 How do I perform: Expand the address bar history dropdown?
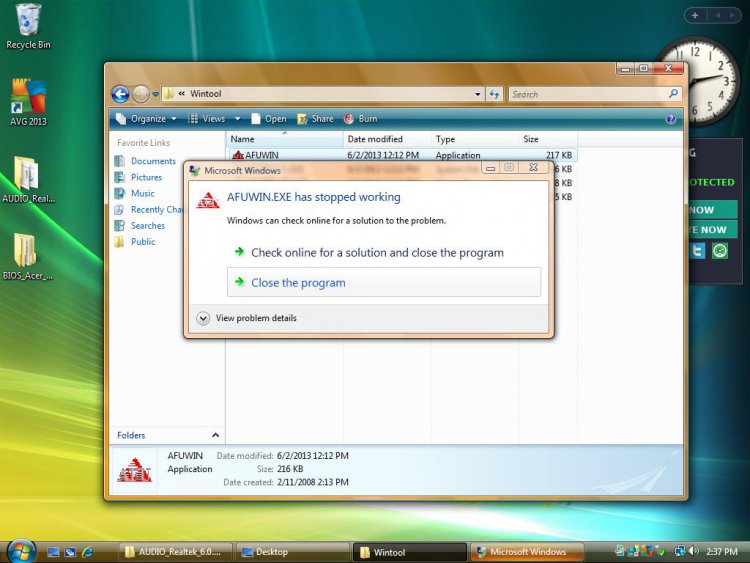click(x=477, y=94)
